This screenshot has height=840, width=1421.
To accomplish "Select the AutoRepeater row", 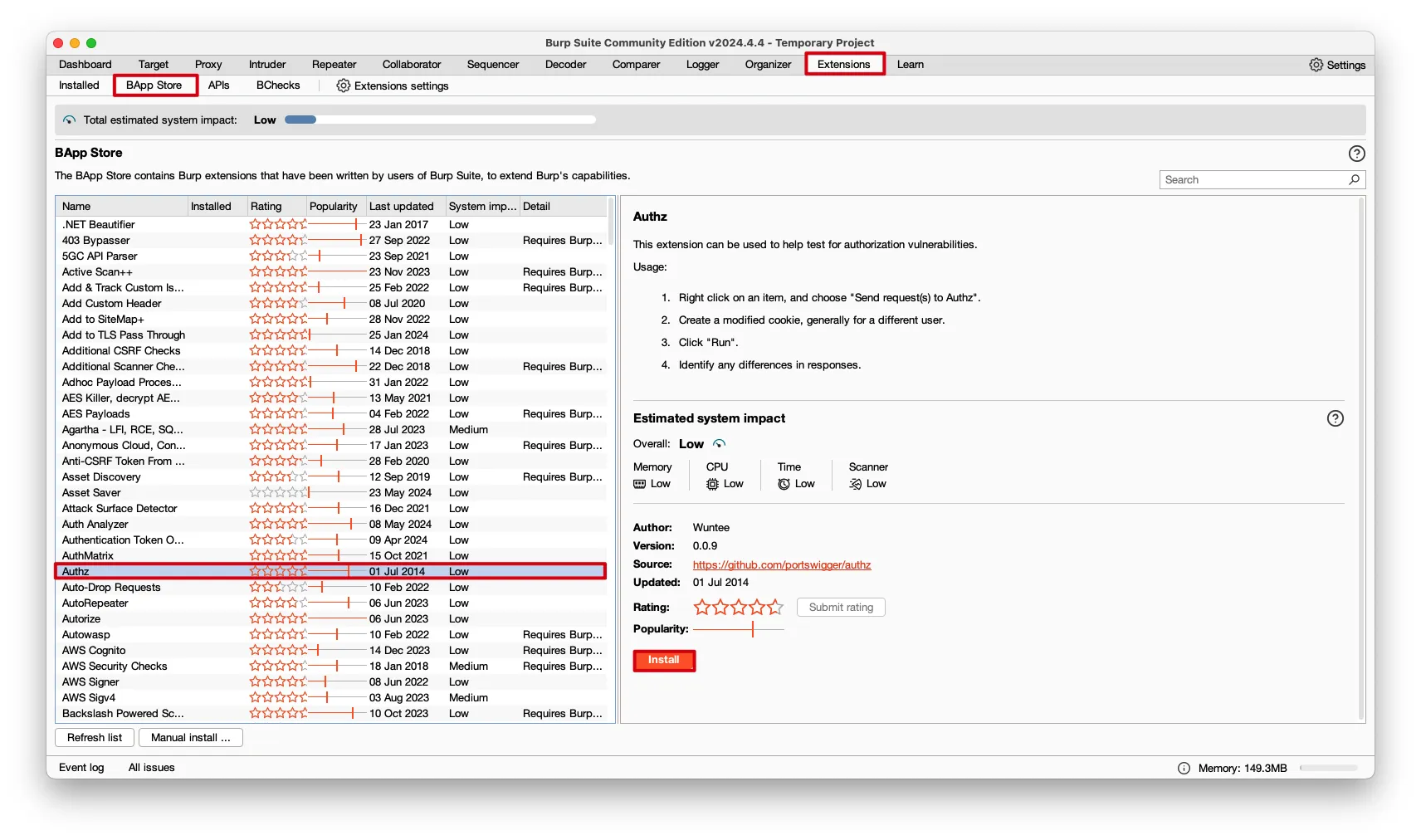I will (331, 603).
